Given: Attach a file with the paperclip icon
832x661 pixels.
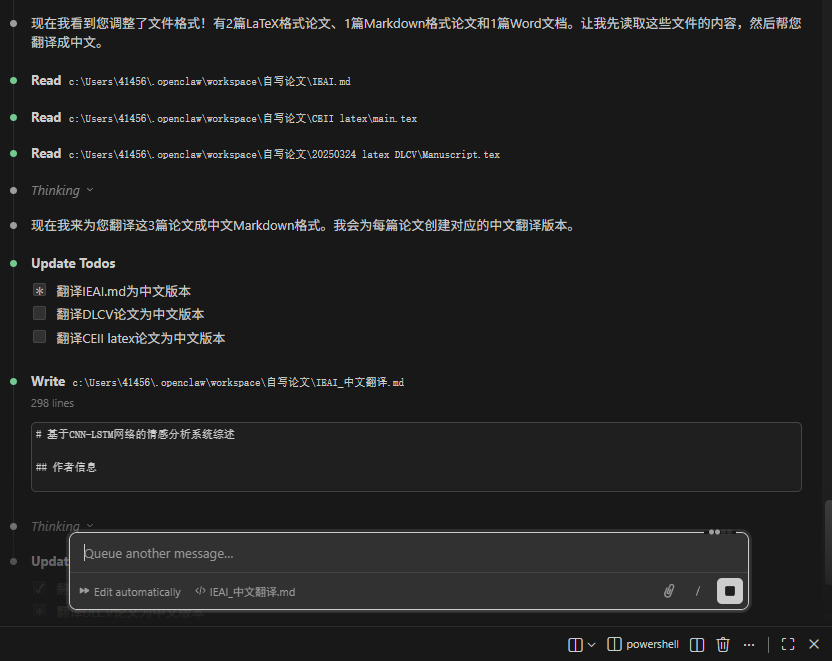Looking at the screenshot, I should pyautogui.click(x=669, y=591).
